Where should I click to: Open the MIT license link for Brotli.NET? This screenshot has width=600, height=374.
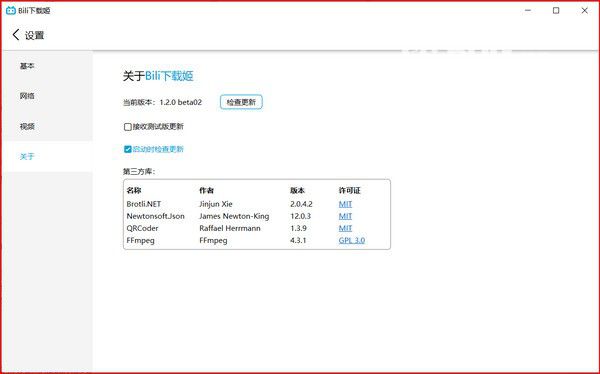pos(345,204)
